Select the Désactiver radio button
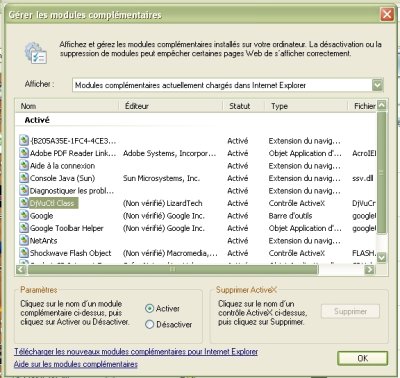This screenshot has width=400, height=378. [x=150, y=324]
